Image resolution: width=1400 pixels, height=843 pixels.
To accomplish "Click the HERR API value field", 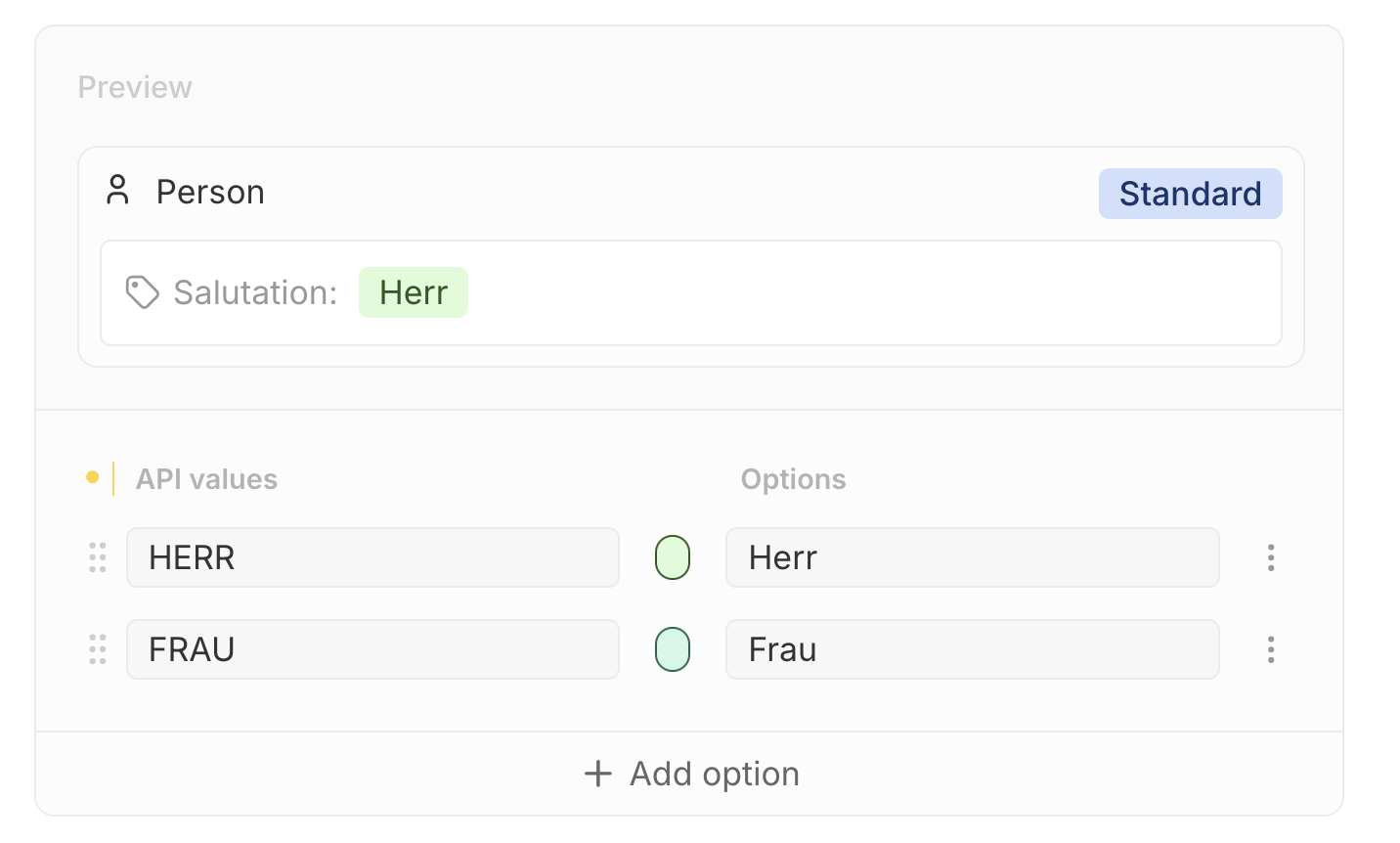I will [x=372, y=557].
